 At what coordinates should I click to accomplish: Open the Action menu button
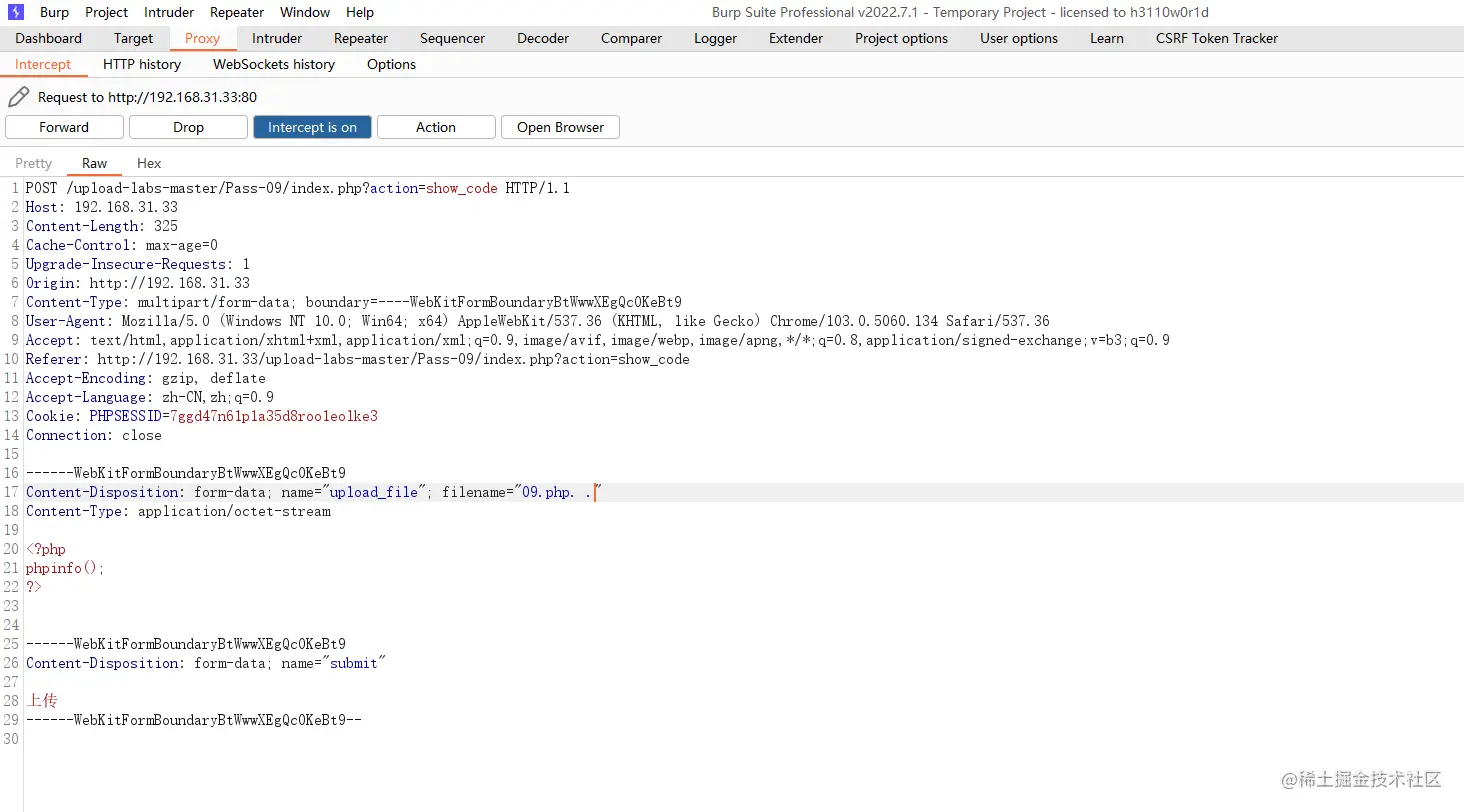[x=436, y=127]
